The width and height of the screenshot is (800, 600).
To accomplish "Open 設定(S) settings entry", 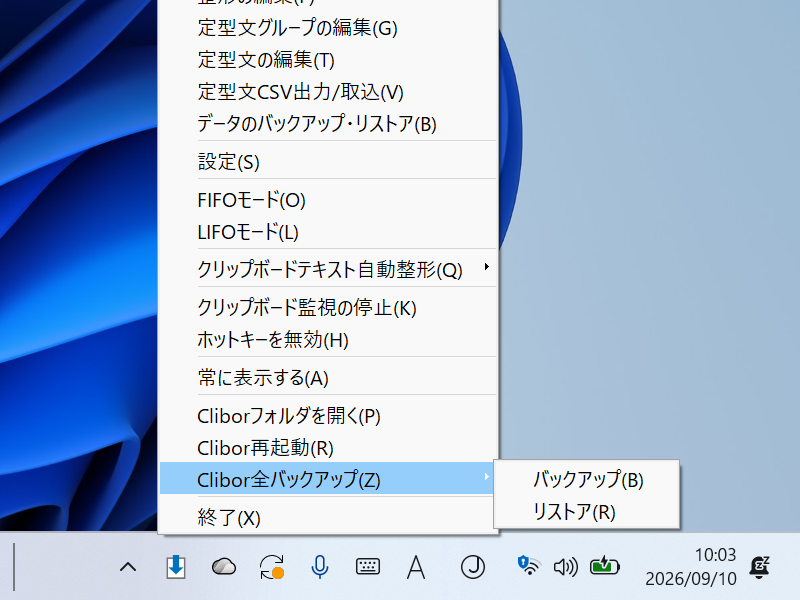I will coord(328,162).
